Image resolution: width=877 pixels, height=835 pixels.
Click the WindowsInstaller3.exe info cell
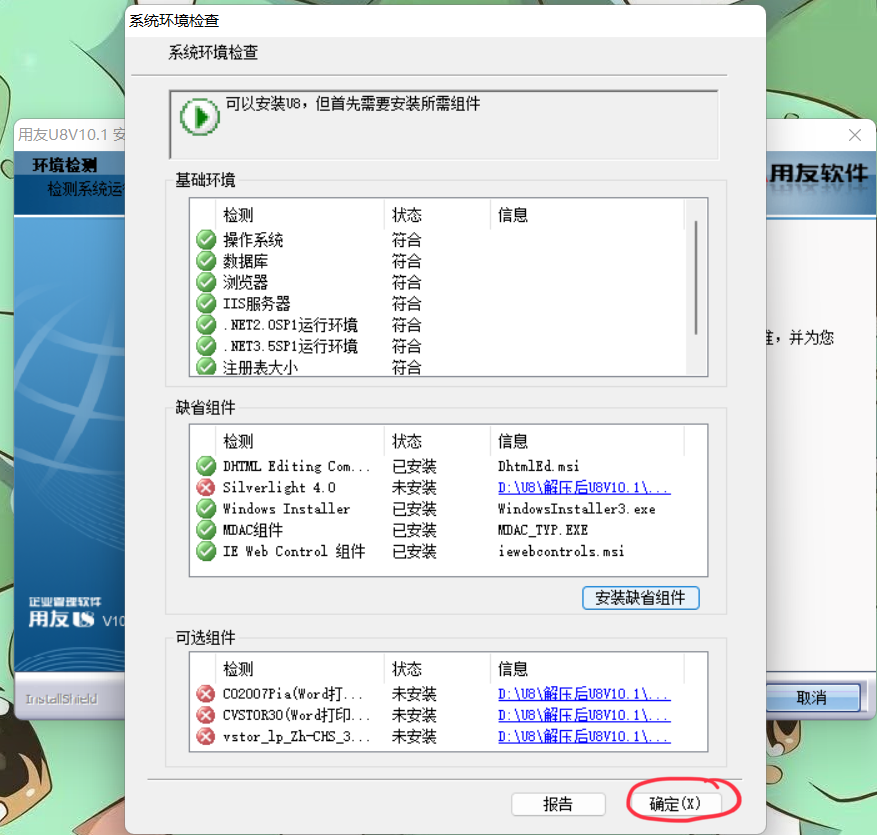click(577, 508)
